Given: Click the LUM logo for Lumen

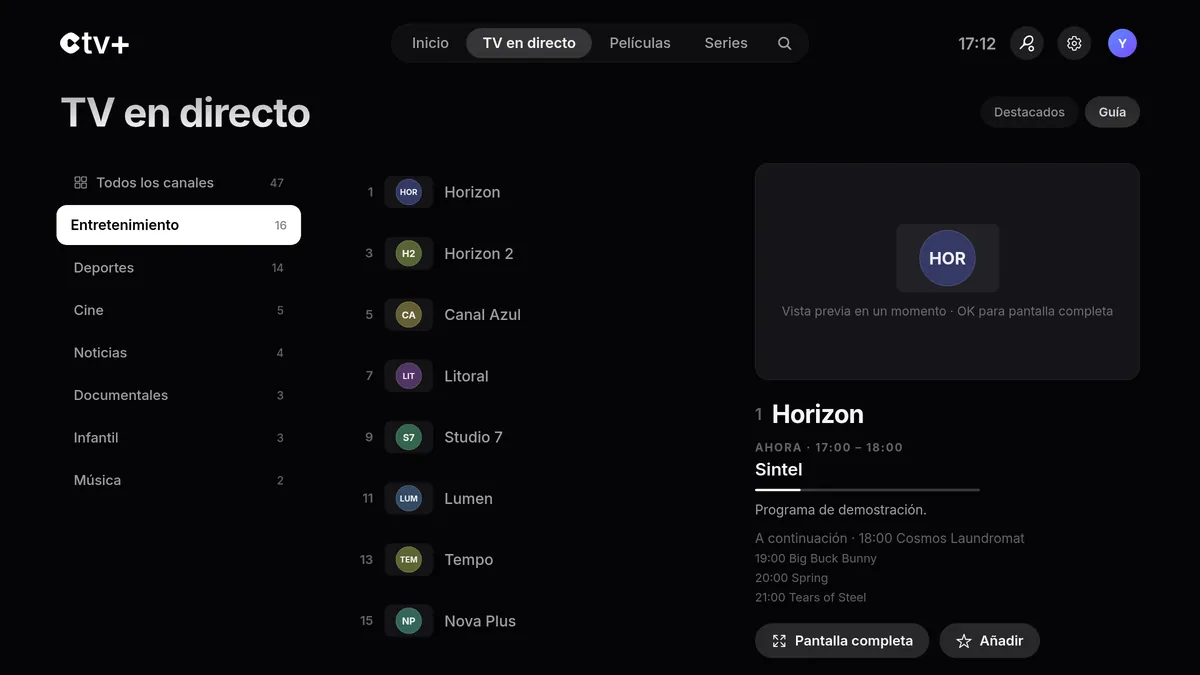Looking at the screenshot, I should tap(409, 499).
